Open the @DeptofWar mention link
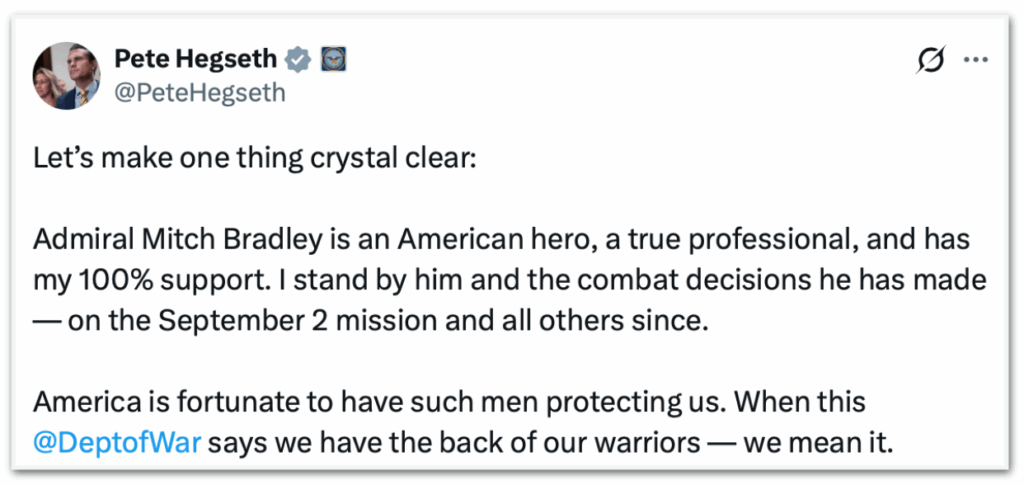The image size is (1024, 485). pyautogui.click(x=117, y=441)
